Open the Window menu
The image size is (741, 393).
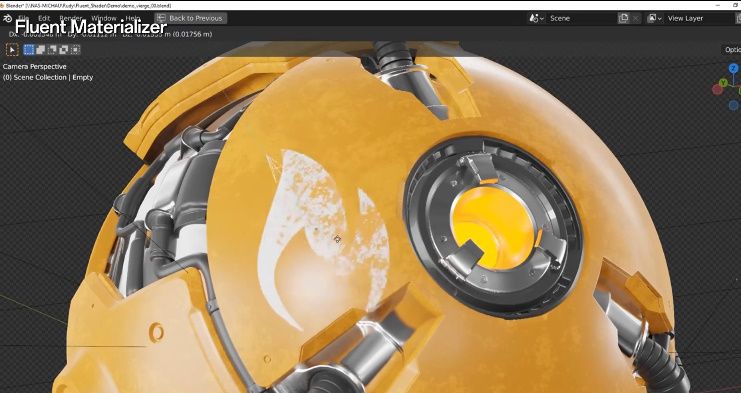pos(103,18)
